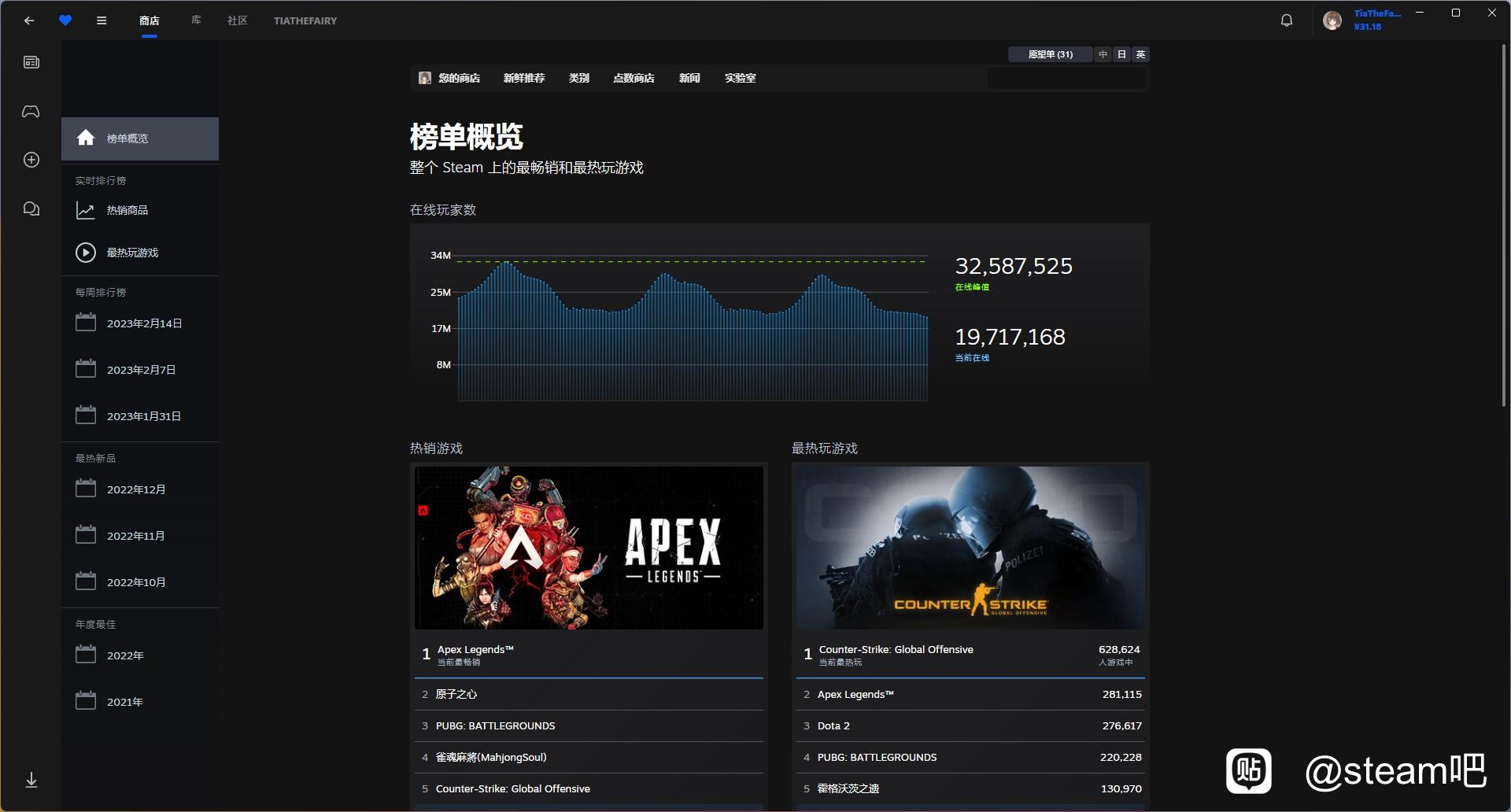
Task: Open the Counter-Strike banner image
Action: pos(970,548)
